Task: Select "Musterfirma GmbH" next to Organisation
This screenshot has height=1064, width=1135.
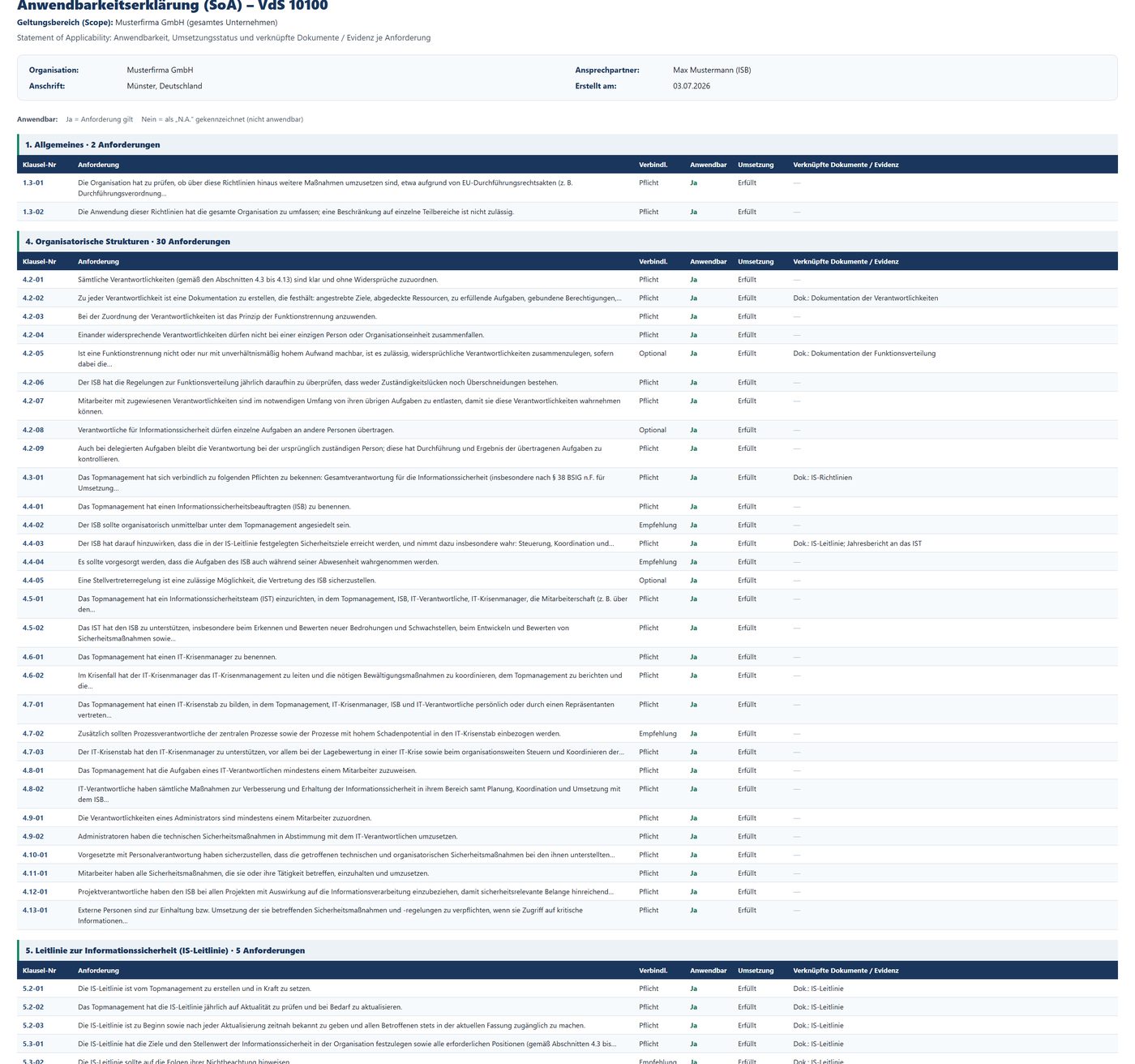Action: (x=160, y=71)
